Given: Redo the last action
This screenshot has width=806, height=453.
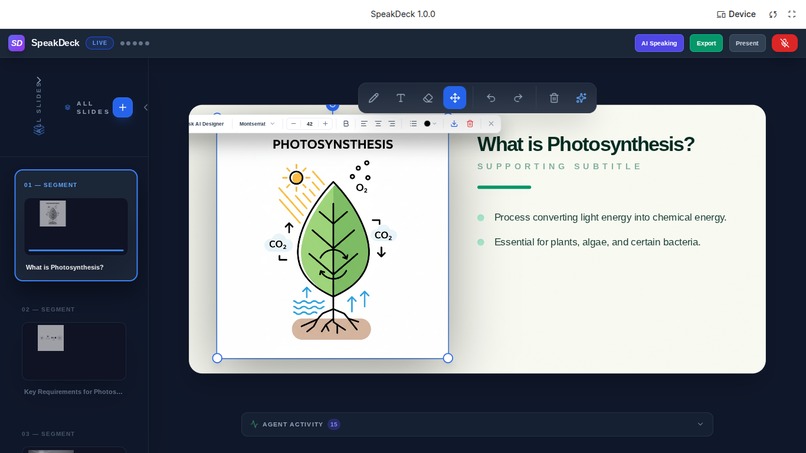Looking at the screenshot, I should coord(518,98).
